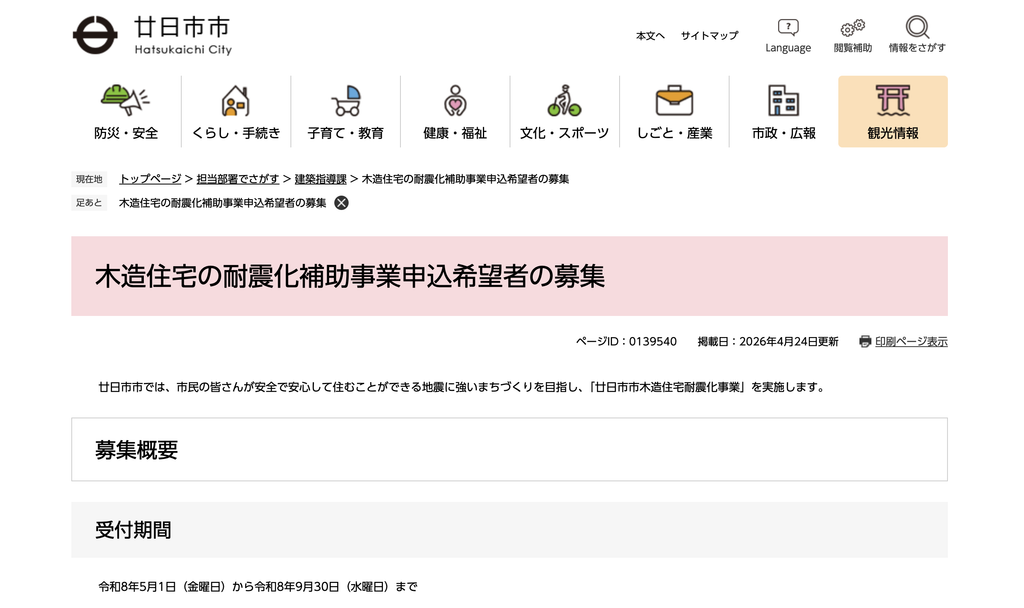Click the printer icon beside 印刷ページ表示
1024x608 pixels.
click(865, 342)
